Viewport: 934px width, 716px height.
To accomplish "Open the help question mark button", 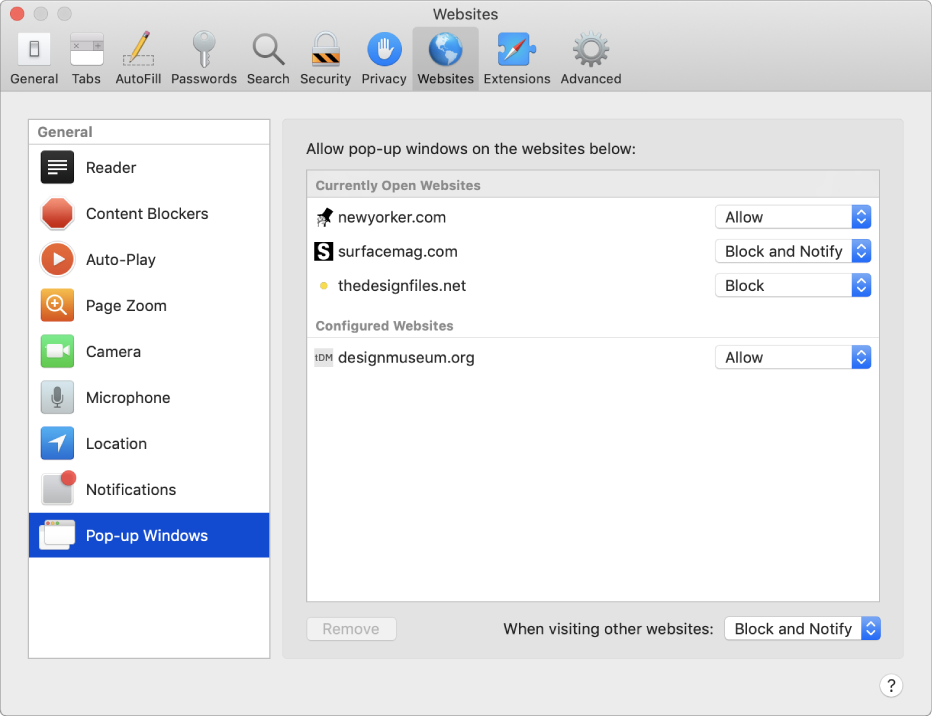I will click(x=891, y=686).
